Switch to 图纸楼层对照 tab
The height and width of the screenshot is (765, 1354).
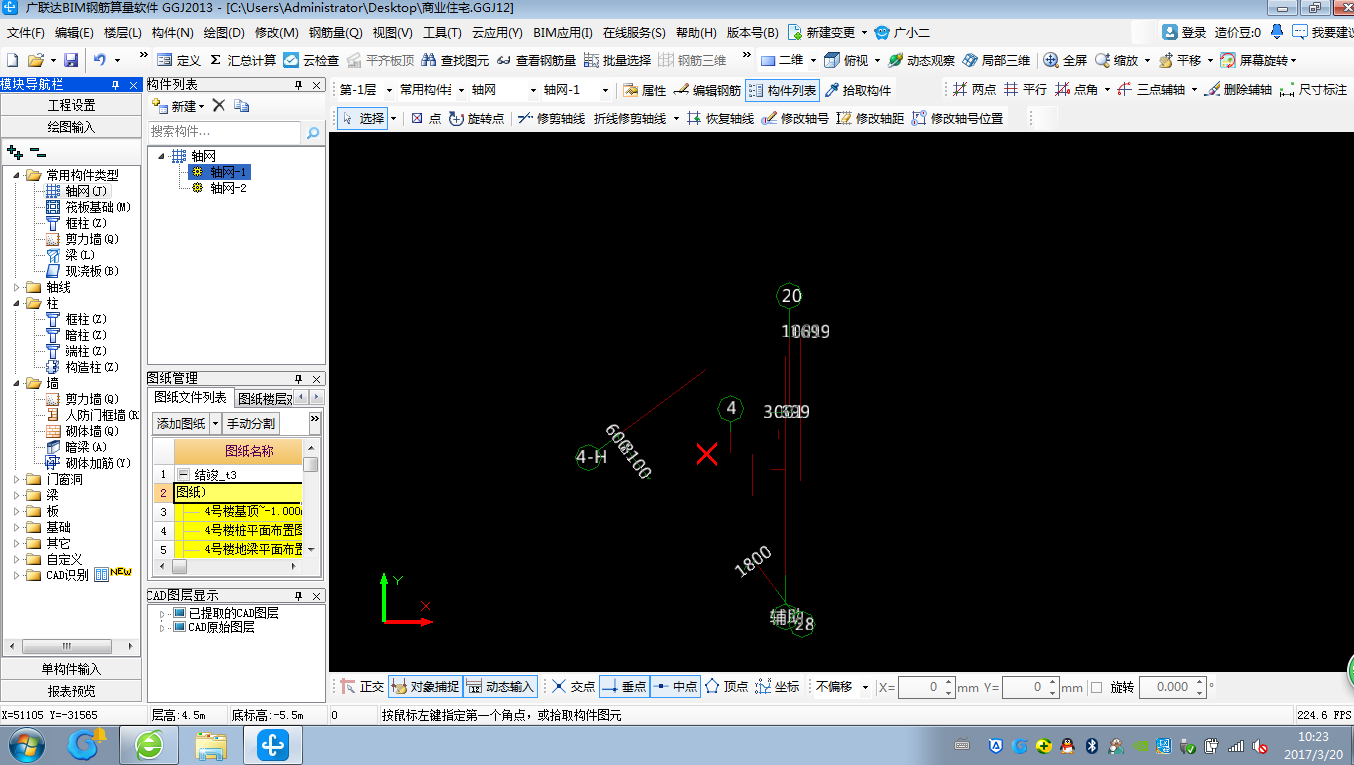point(264,398)
